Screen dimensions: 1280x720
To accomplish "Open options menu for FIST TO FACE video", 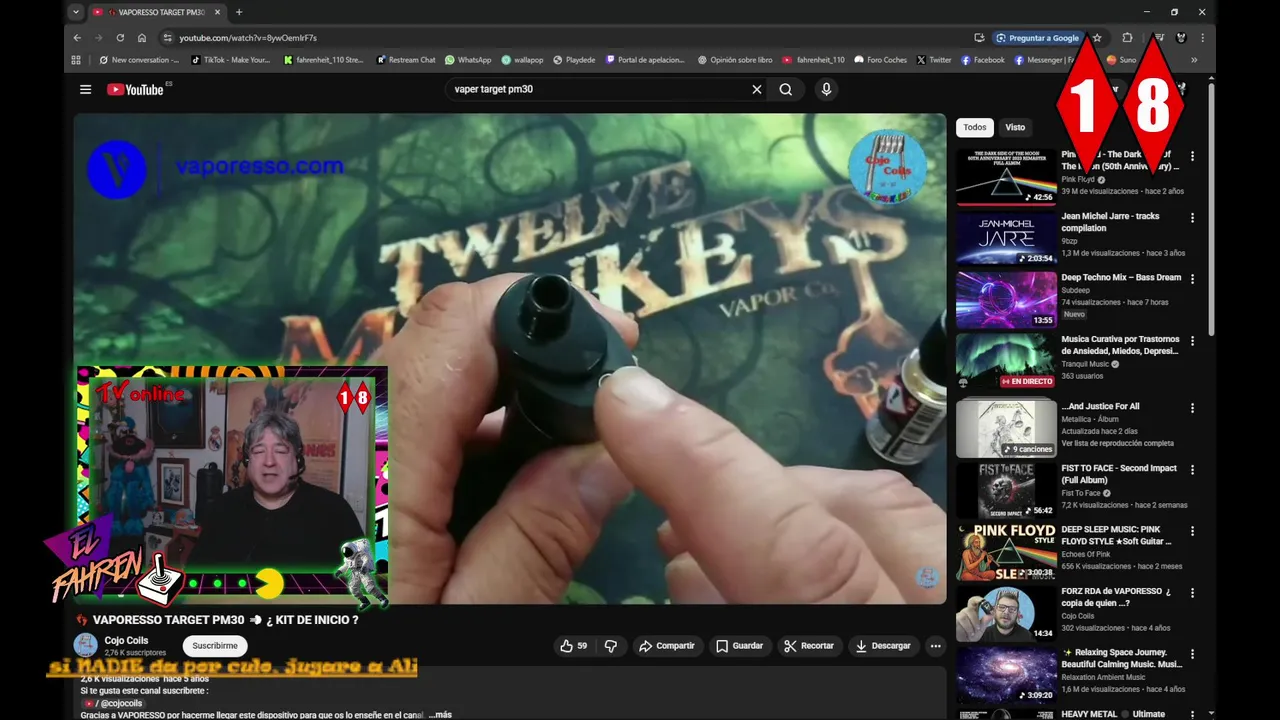I will click(1192, 470).
